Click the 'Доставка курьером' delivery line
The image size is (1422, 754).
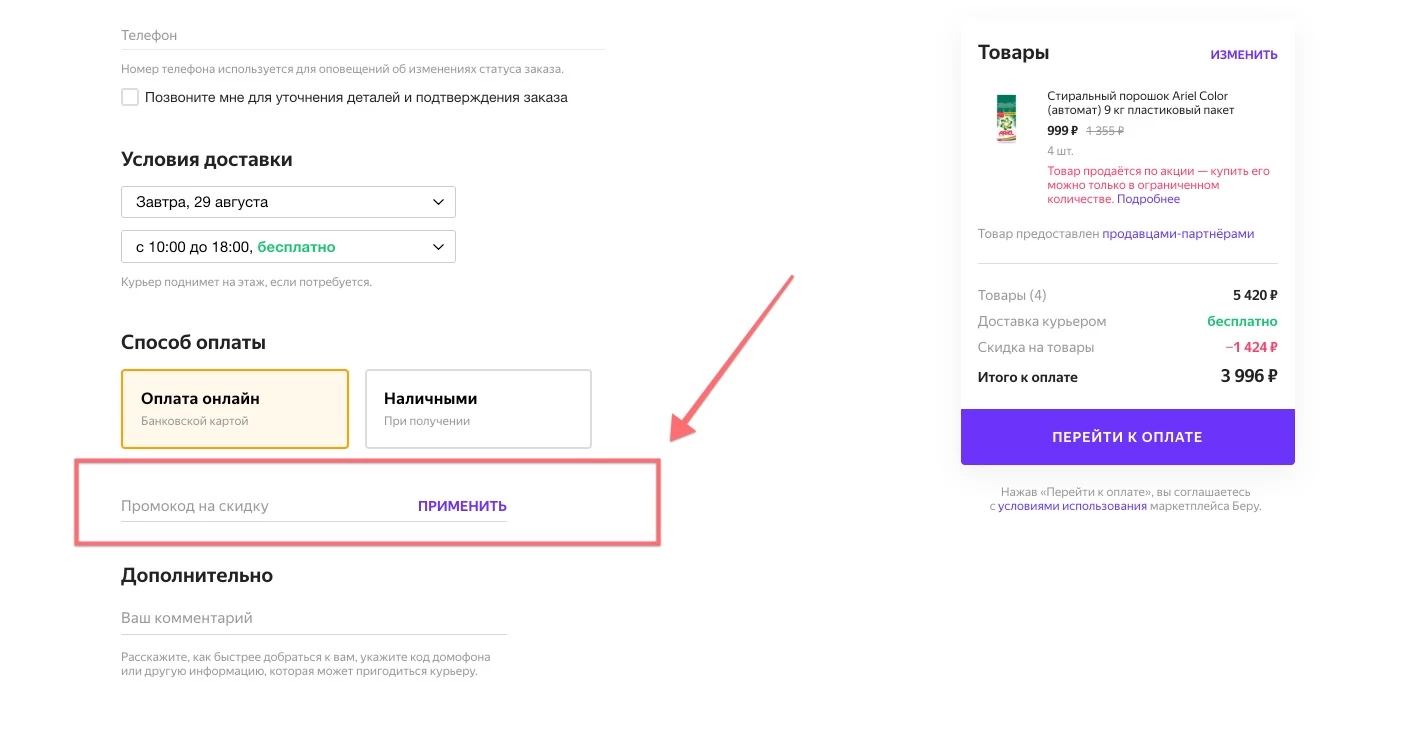click(1041, 322)
